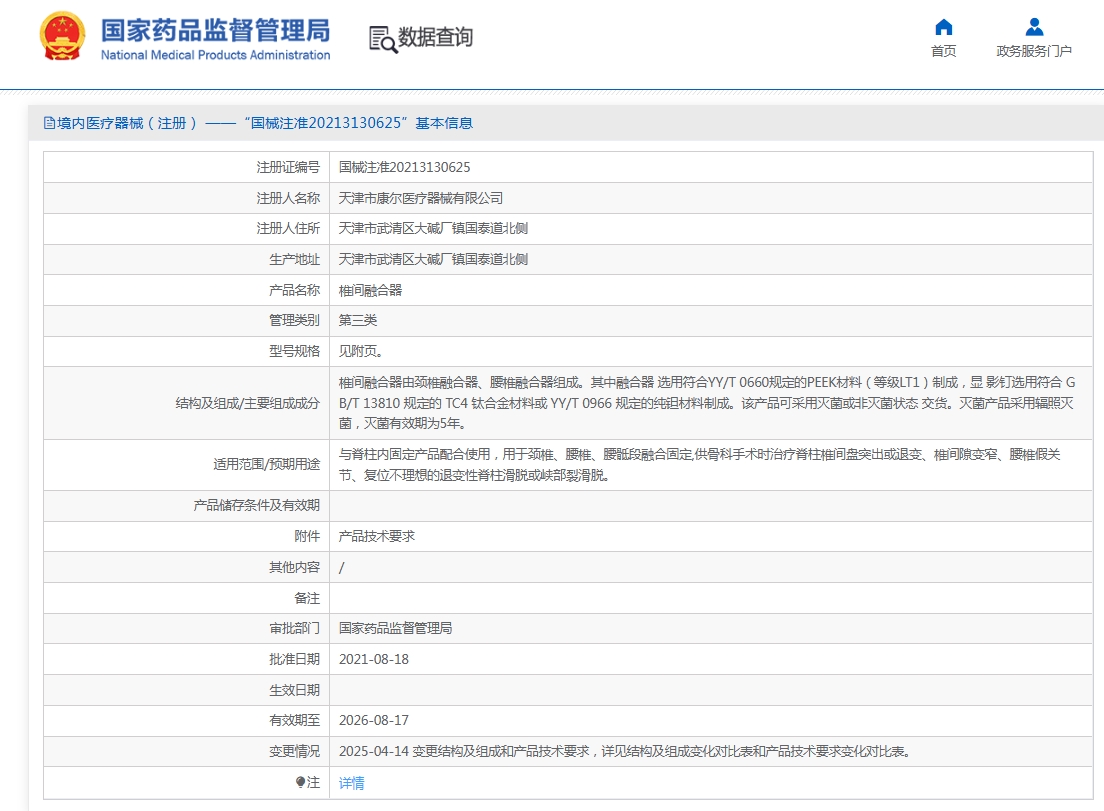This screenshot has height=811, width=1104.
Task: Click the 国家药品监督管理局 site title
Action: point(215,31)
